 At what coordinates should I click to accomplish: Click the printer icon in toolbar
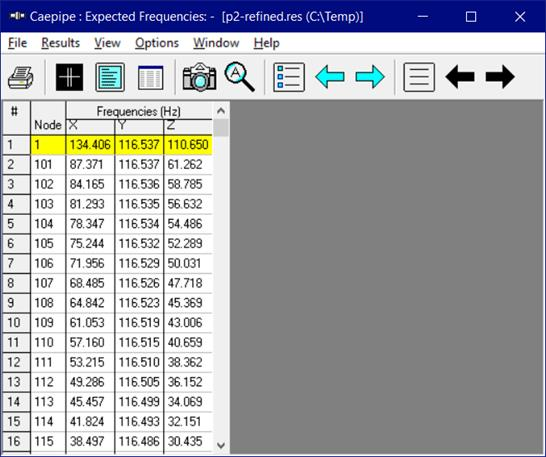pos(21,77)
